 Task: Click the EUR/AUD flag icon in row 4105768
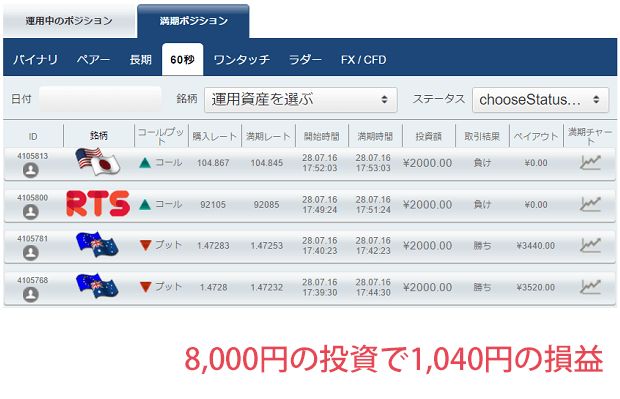[x=97, y=286]
